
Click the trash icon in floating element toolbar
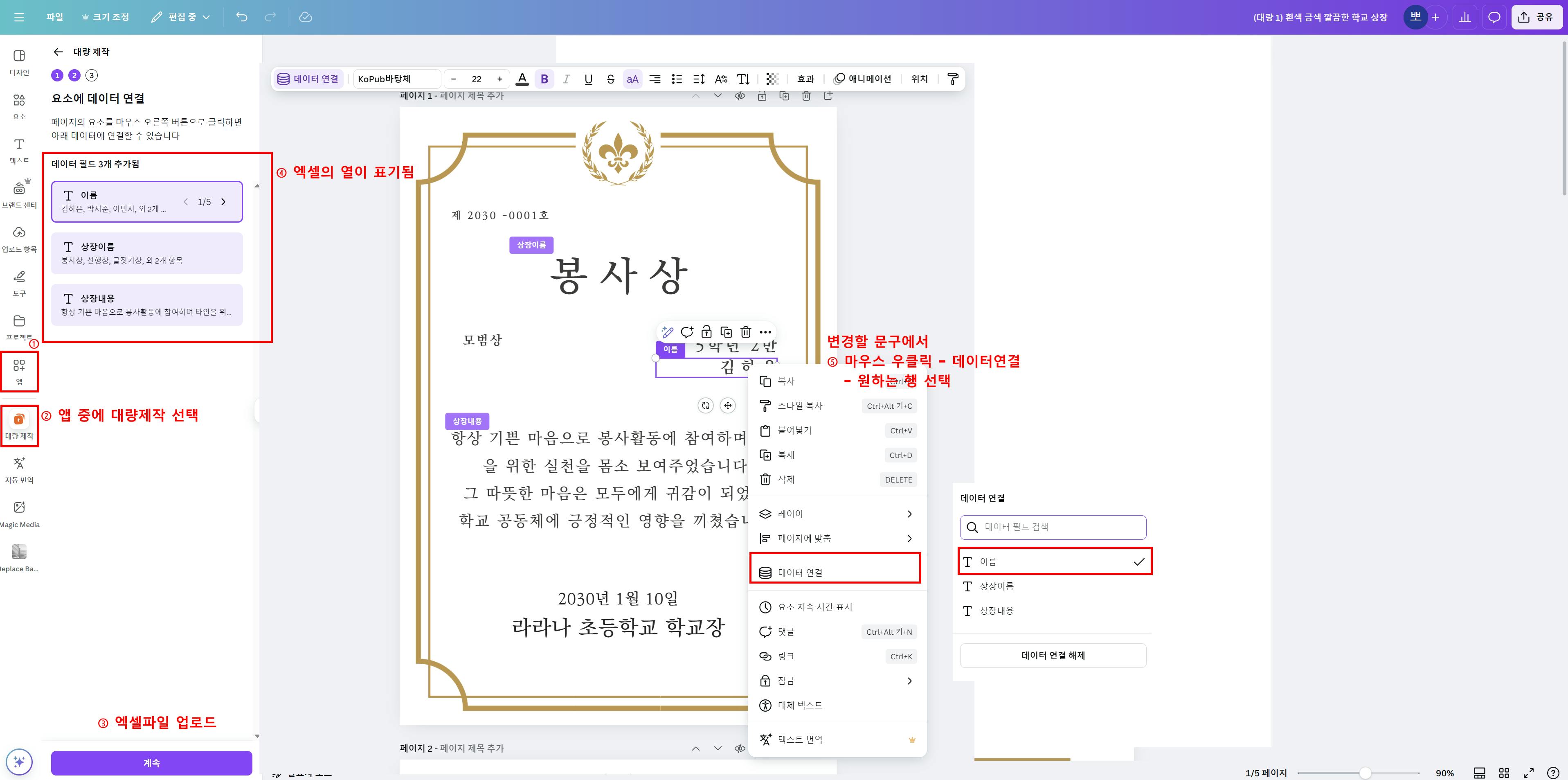pyautogui.click(x=746, y=332)
